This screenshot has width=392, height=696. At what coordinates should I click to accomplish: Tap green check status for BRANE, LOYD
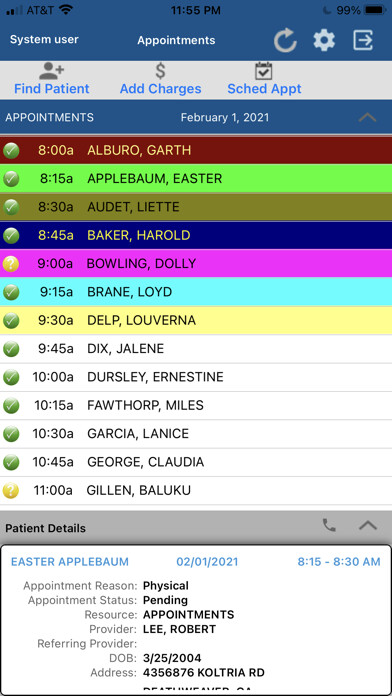11,293
